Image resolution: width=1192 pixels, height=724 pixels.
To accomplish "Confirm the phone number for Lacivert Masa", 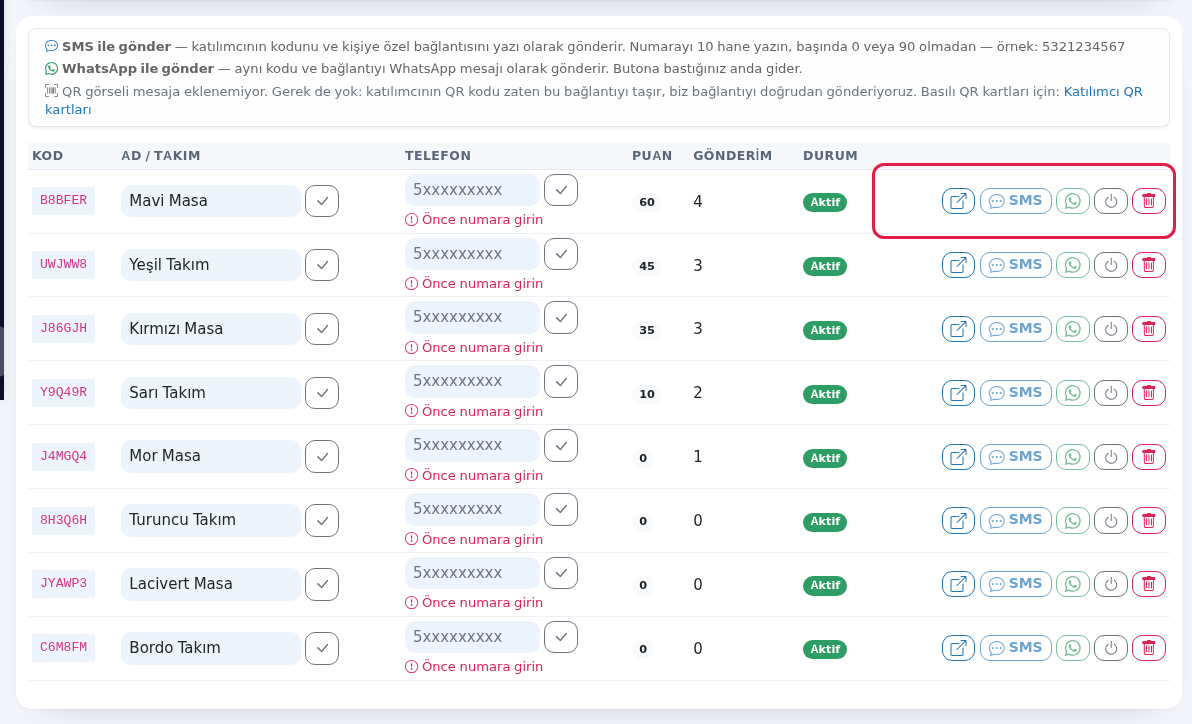I will pos(561,573).
